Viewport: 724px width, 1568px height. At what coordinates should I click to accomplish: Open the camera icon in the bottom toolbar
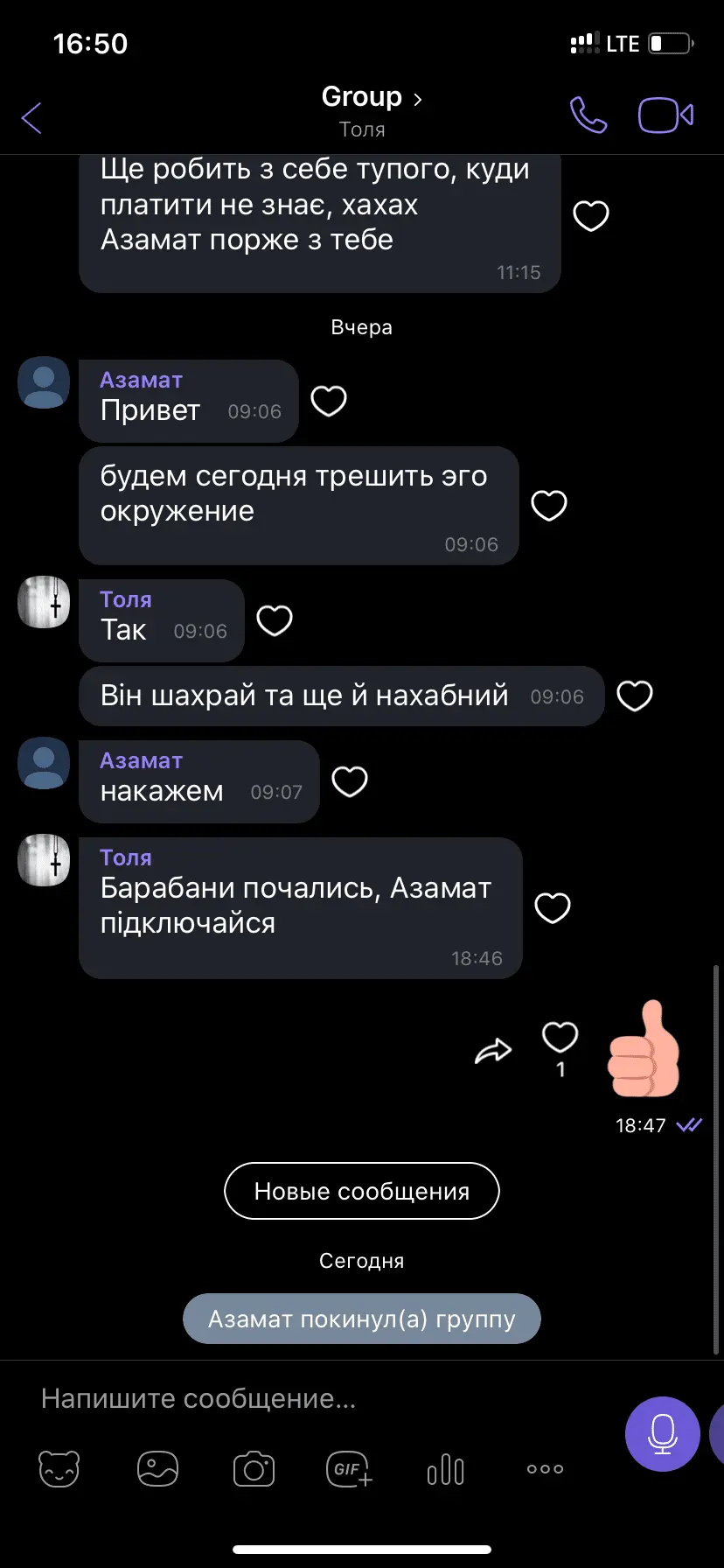[254, 1469]
